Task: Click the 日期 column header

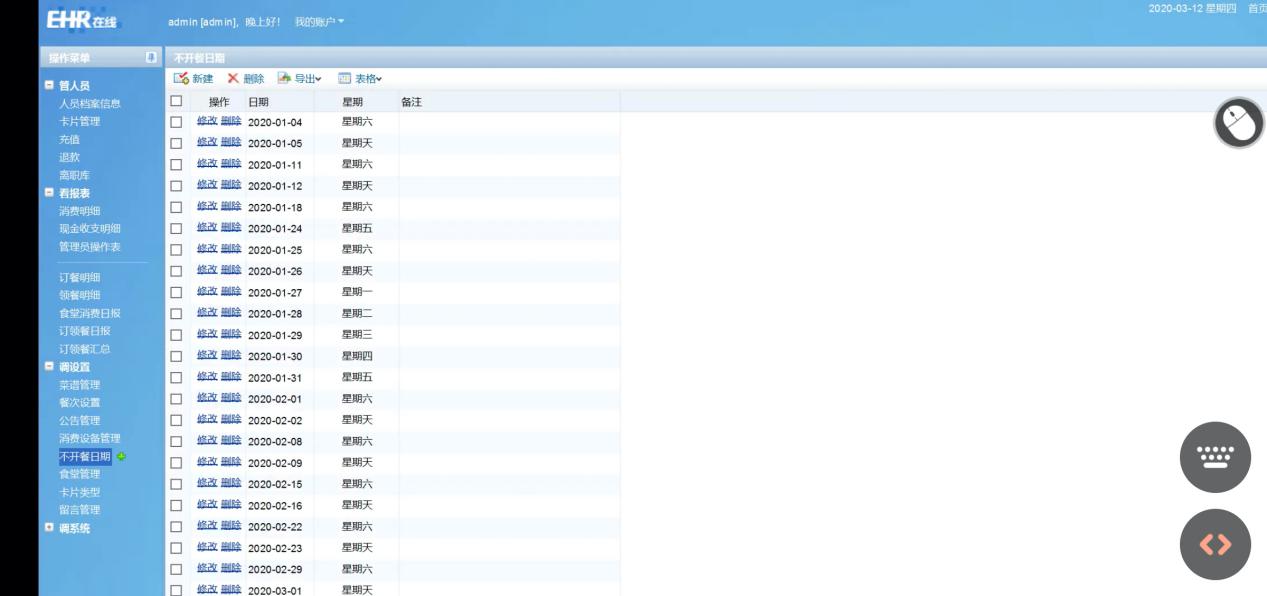Action: click(259, 101)
